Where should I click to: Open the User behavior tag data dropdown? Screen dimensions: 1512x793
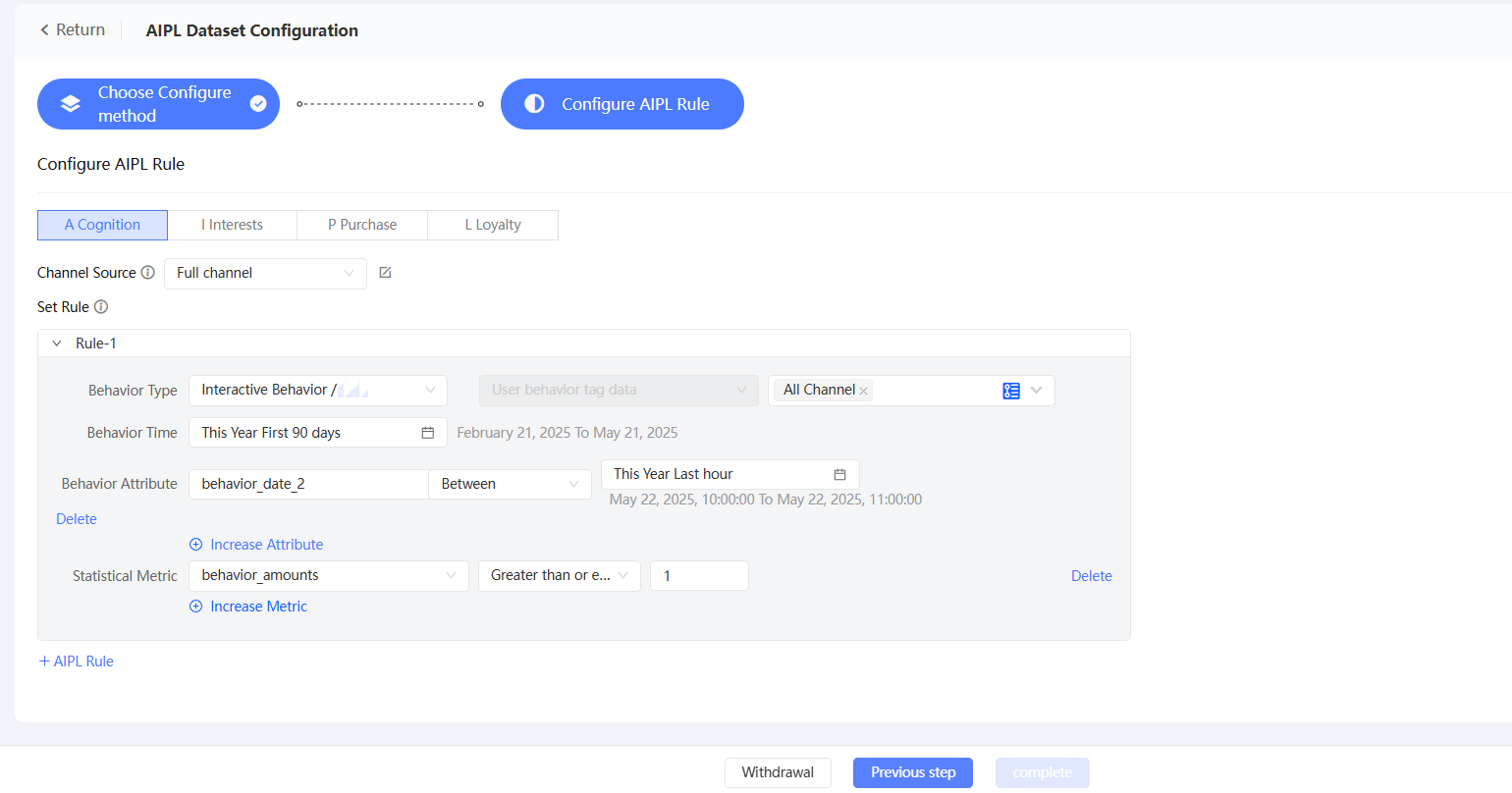619,391
